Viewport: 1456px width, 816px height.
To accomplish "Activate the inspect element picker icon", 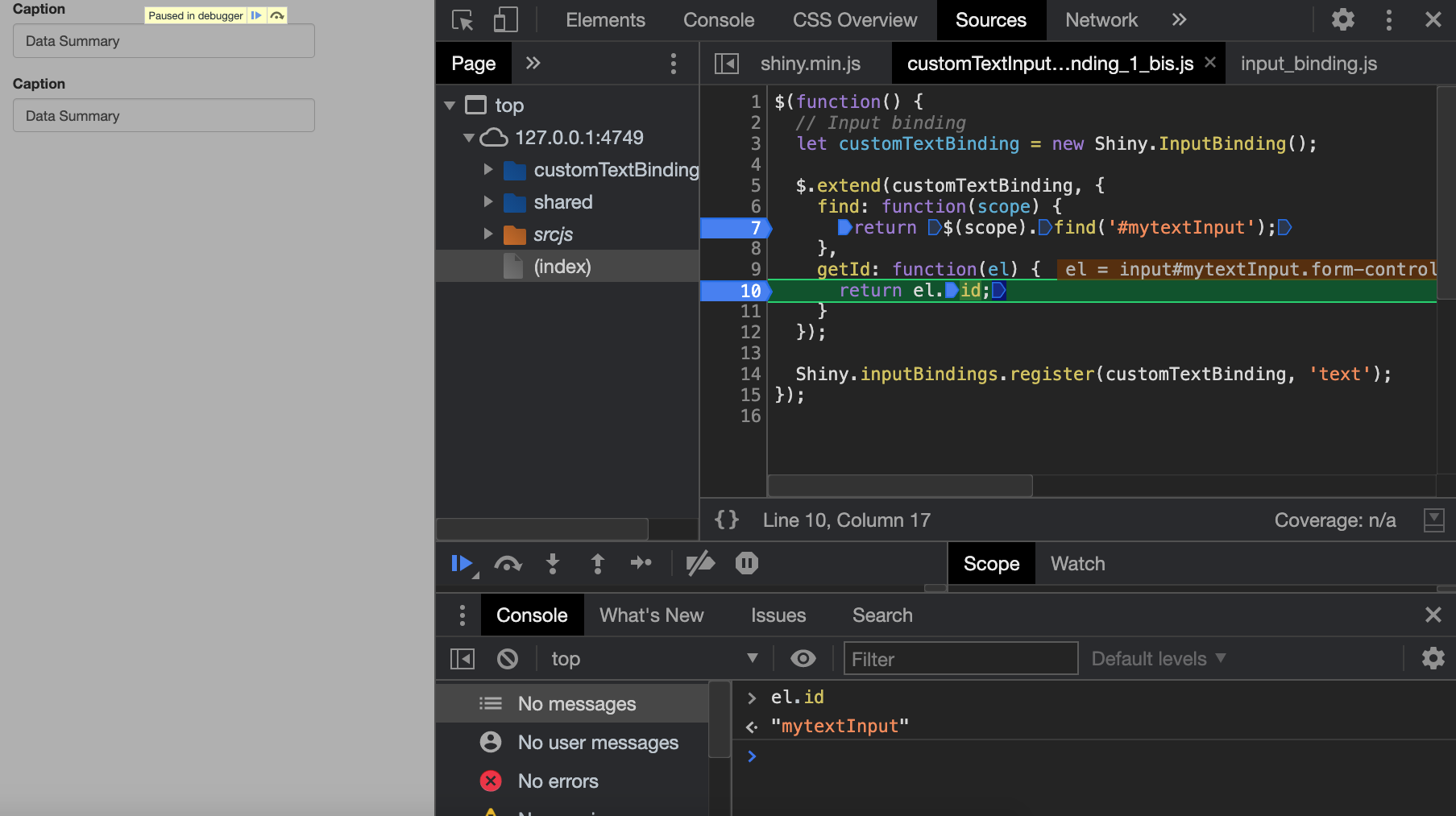I will (463, 19).
